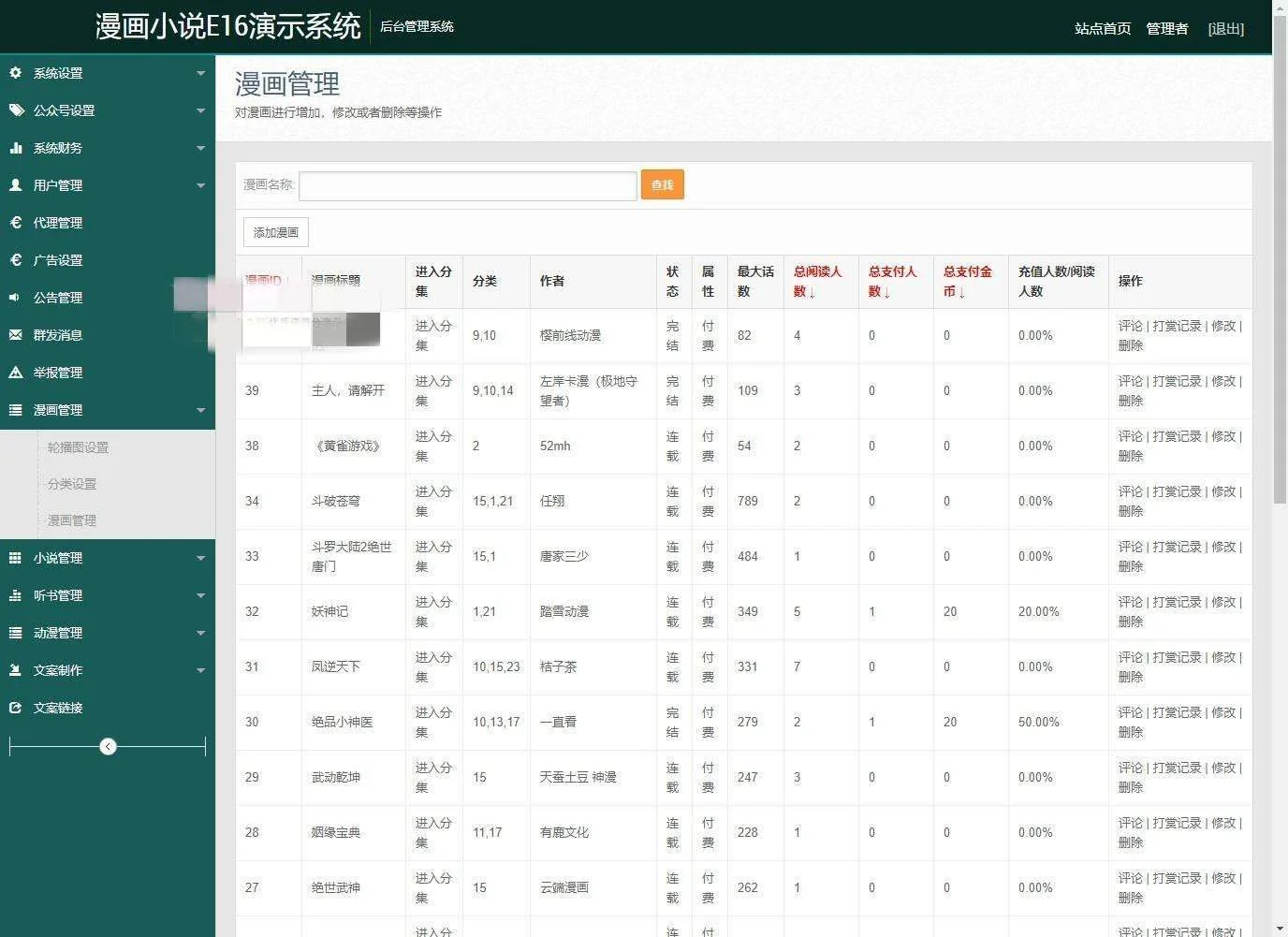1288x937 pixels.
Task: Toggle the sidebar collapse arrow button
Action: point(109,746)
